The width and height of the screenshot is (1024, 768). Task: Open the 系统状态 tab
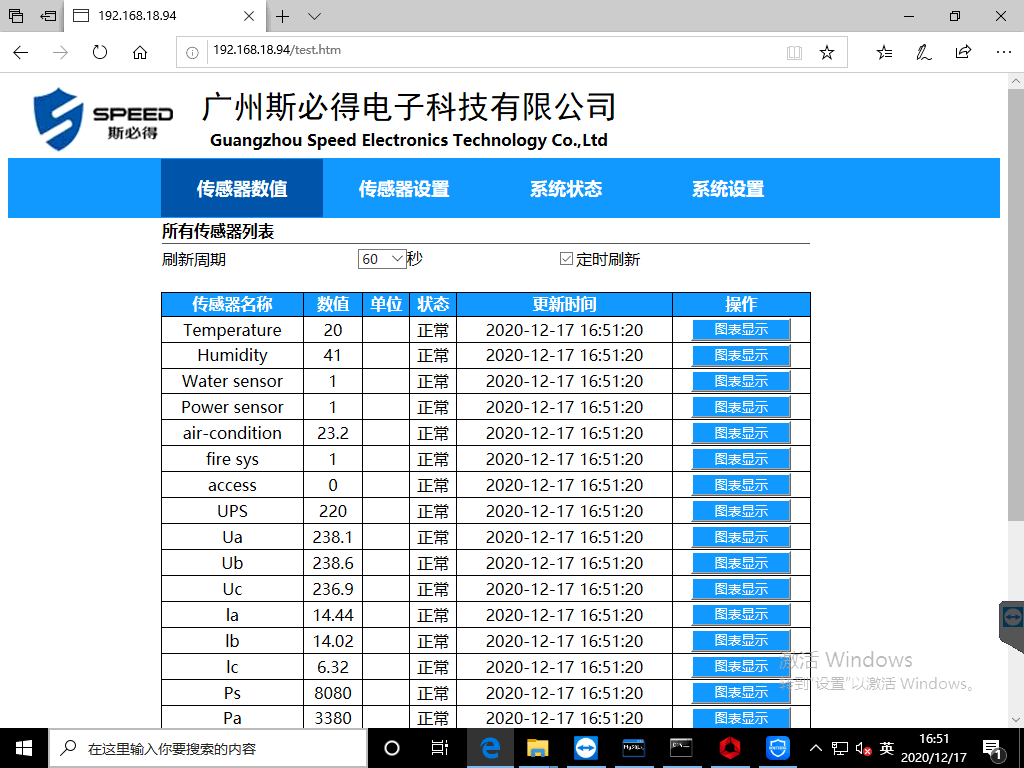point(566,189)
